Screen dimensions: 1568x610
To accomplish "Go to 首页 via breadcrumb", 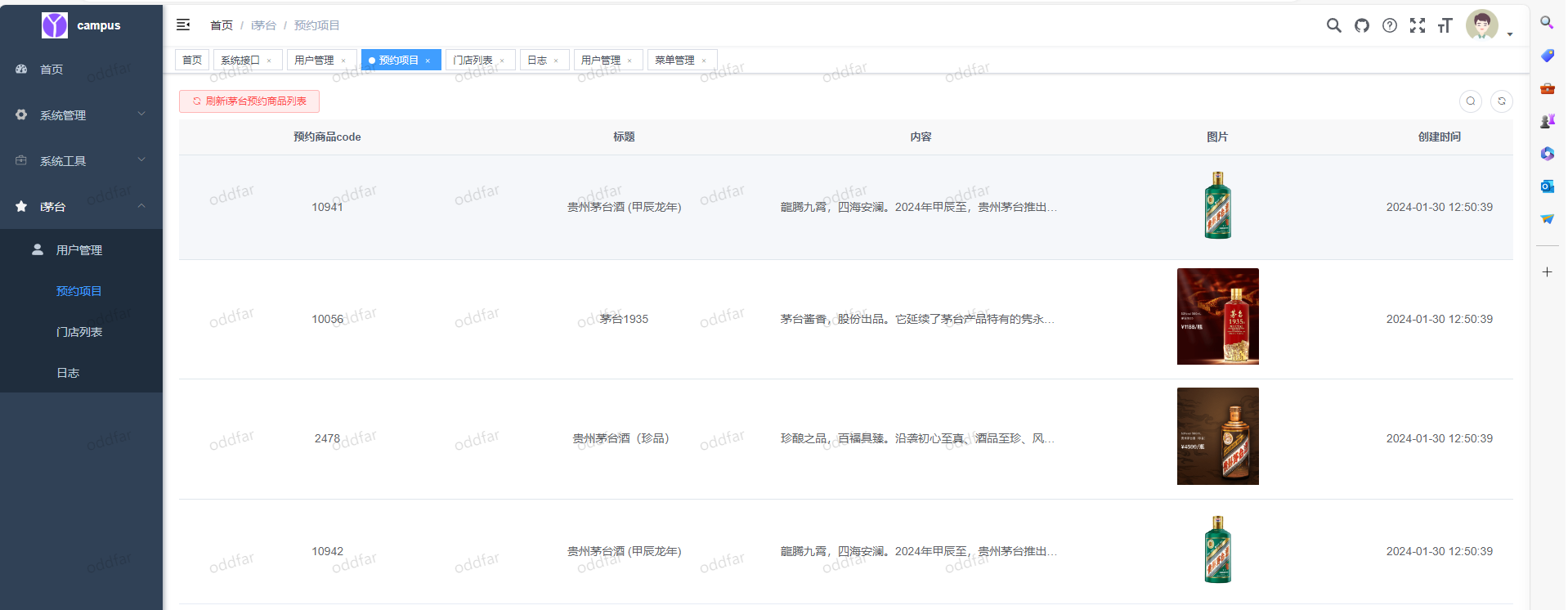I will pos(222,25).
